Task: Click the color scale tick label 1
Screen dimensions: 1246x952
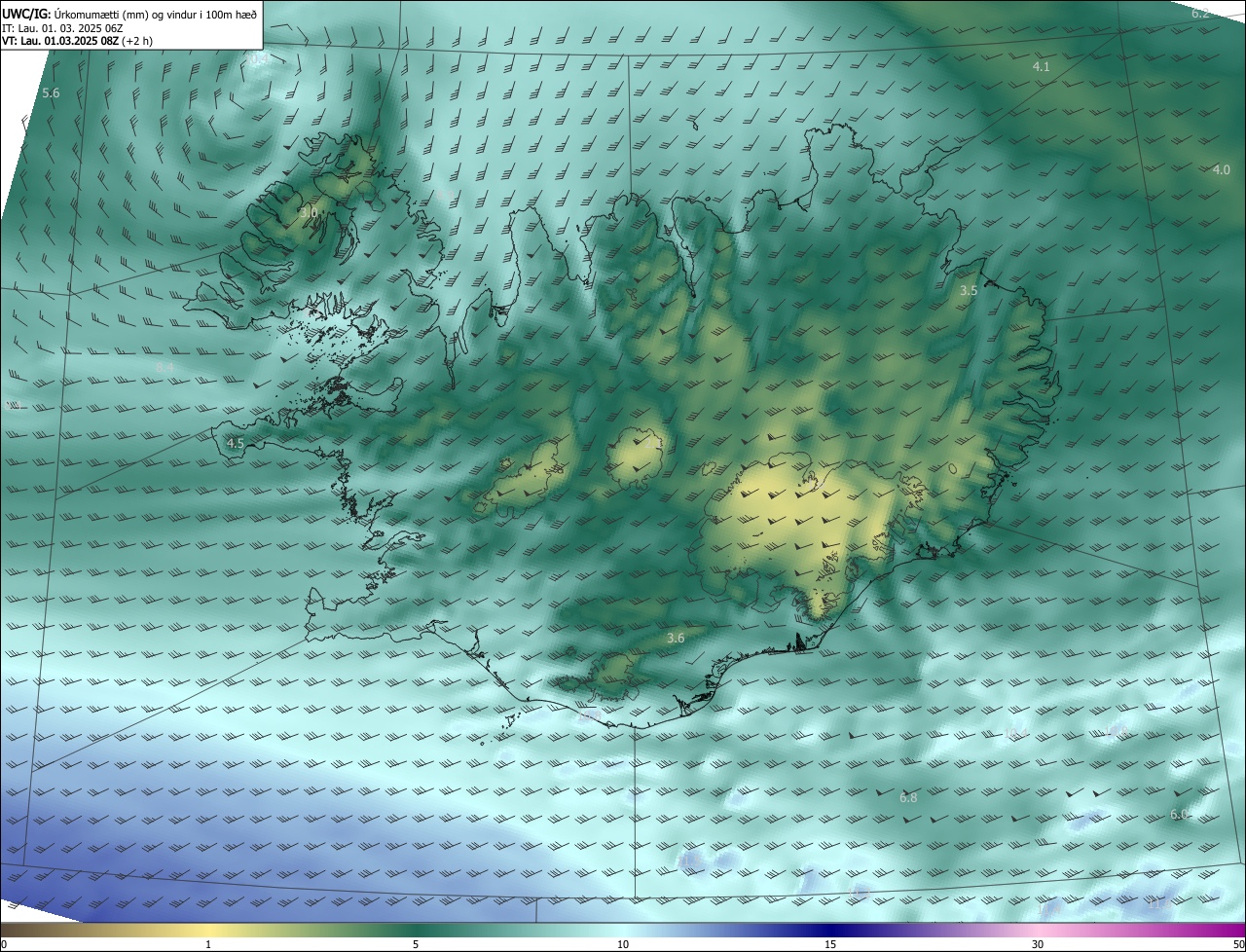Action: pos(208,944)
